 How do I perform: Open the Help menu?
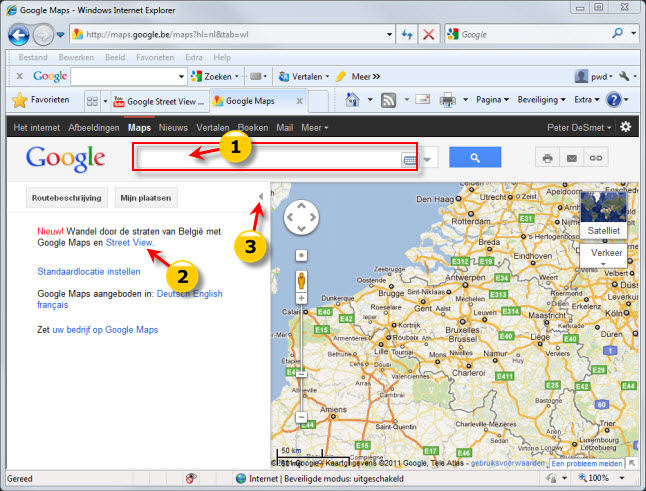(222, 57)
